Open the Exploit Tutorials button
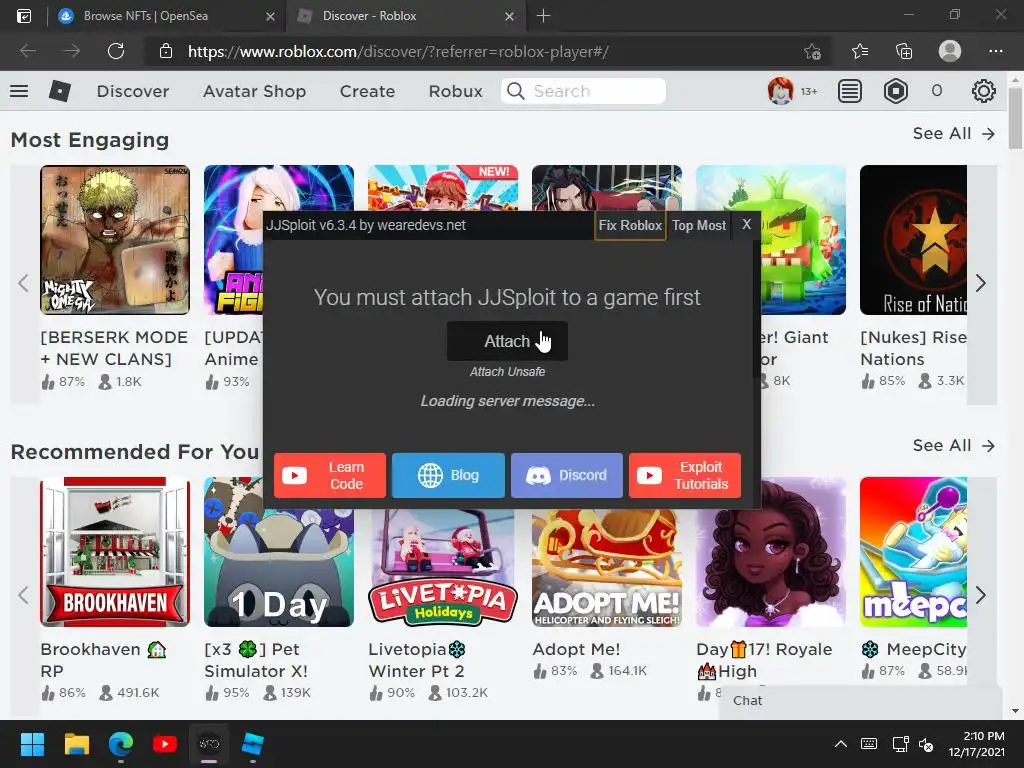 (x=684, y=475)
